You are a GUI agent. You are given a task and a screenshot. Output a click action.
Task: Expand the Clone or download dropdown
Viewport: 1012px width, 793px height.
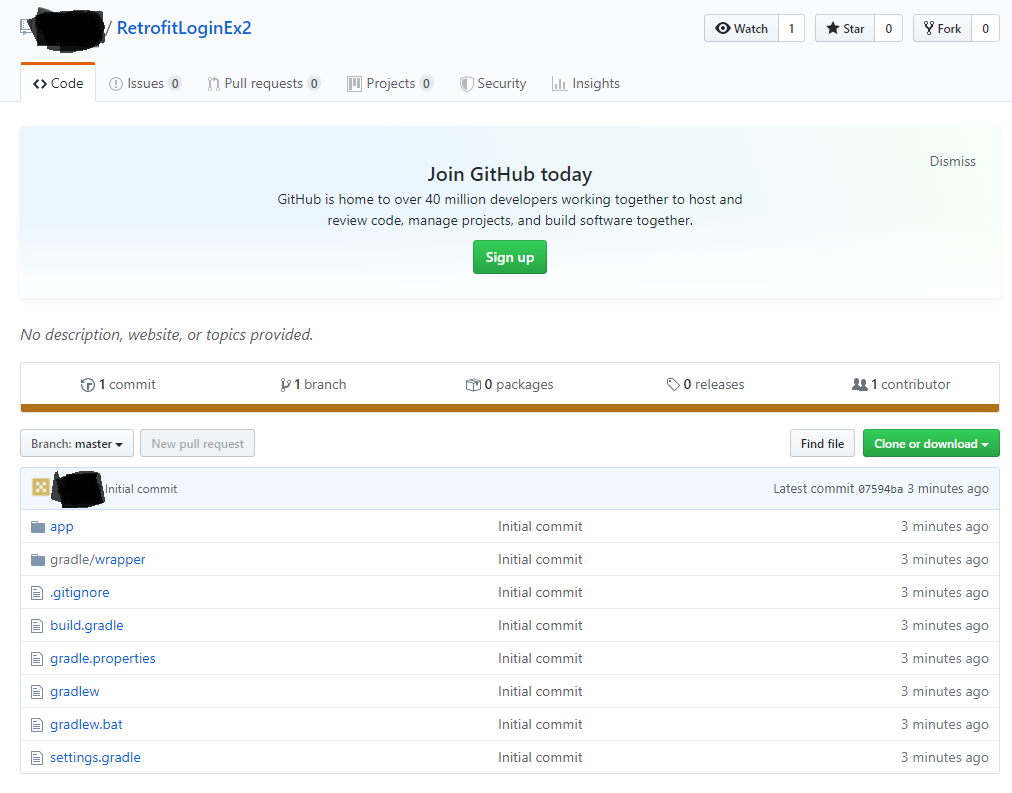pyautogui.click(x=931, y=443)
